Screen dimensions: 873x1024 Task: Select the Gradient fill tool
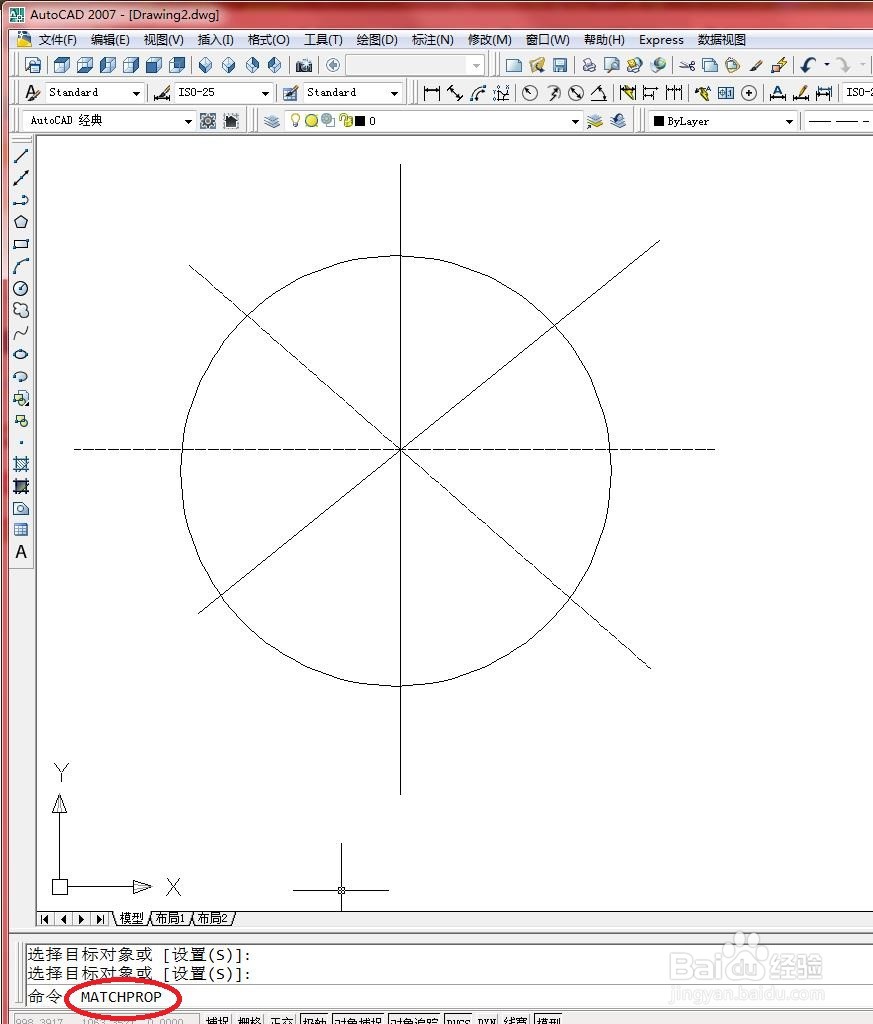point(21,487)
